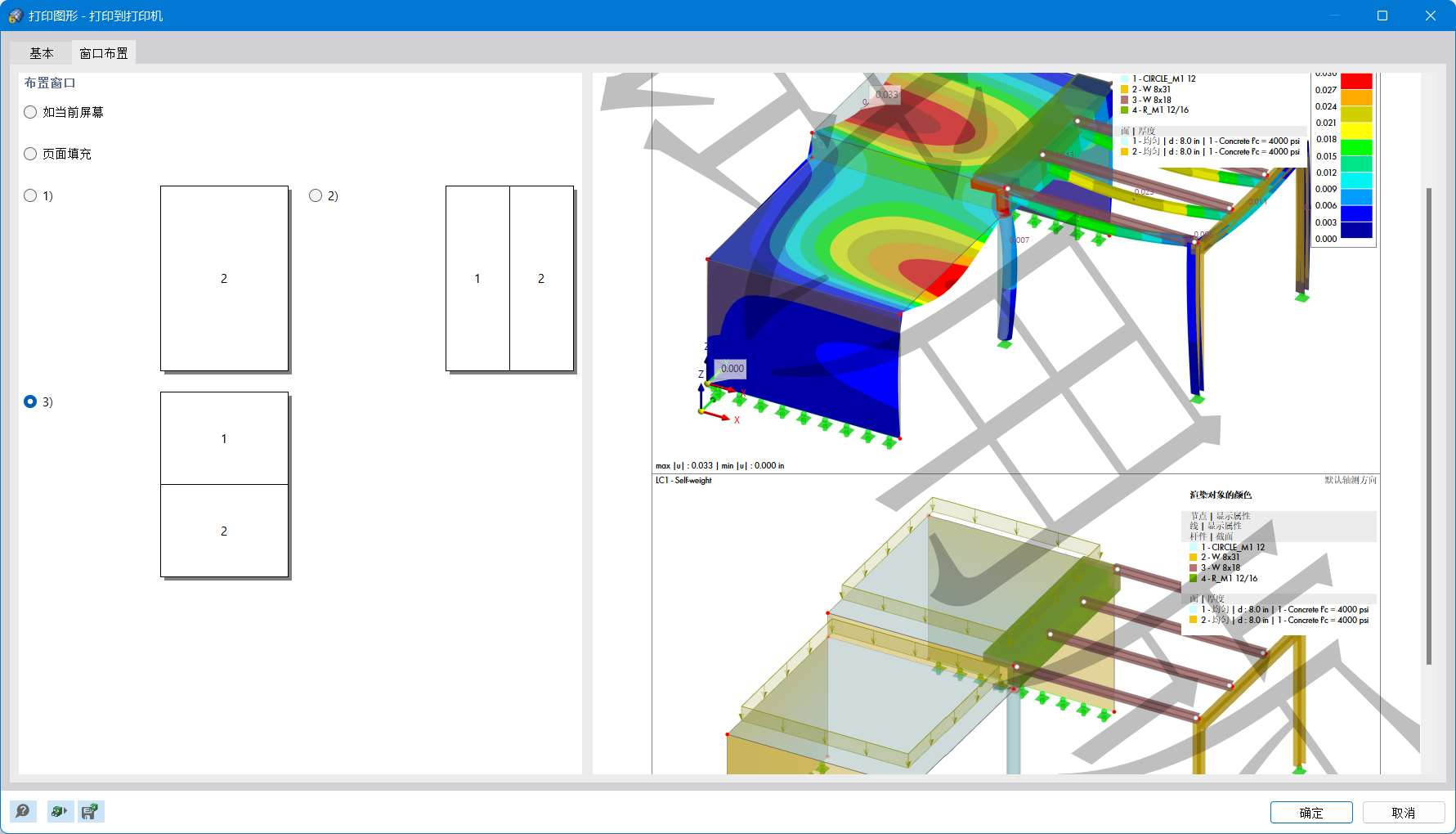Cancel the dialog with 取消
This screenshot has width=1456, height=834.
[1404, 813]
